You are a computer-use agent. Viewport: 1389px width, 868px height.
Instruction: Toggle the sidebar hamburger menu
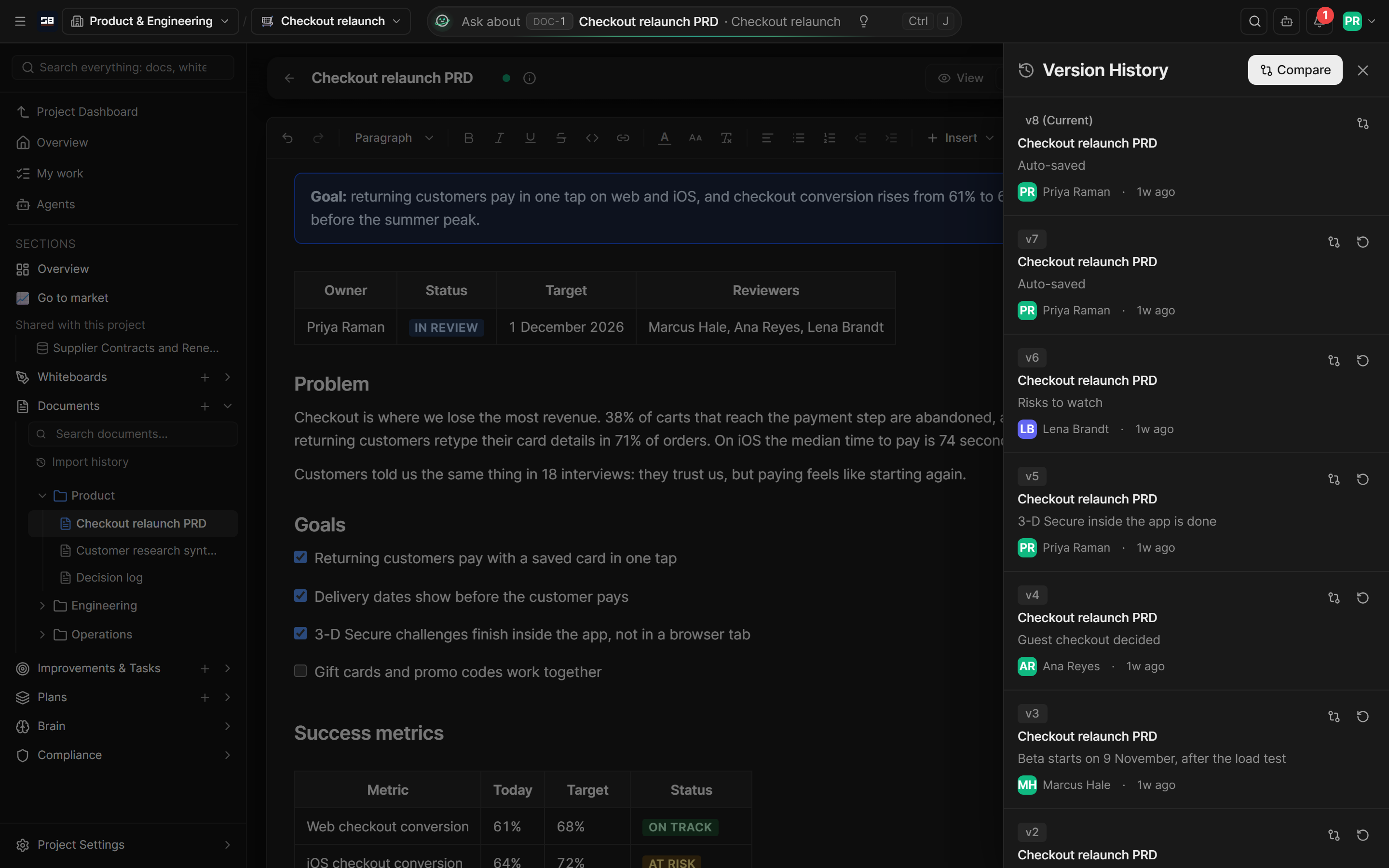(x=20, y=21)
